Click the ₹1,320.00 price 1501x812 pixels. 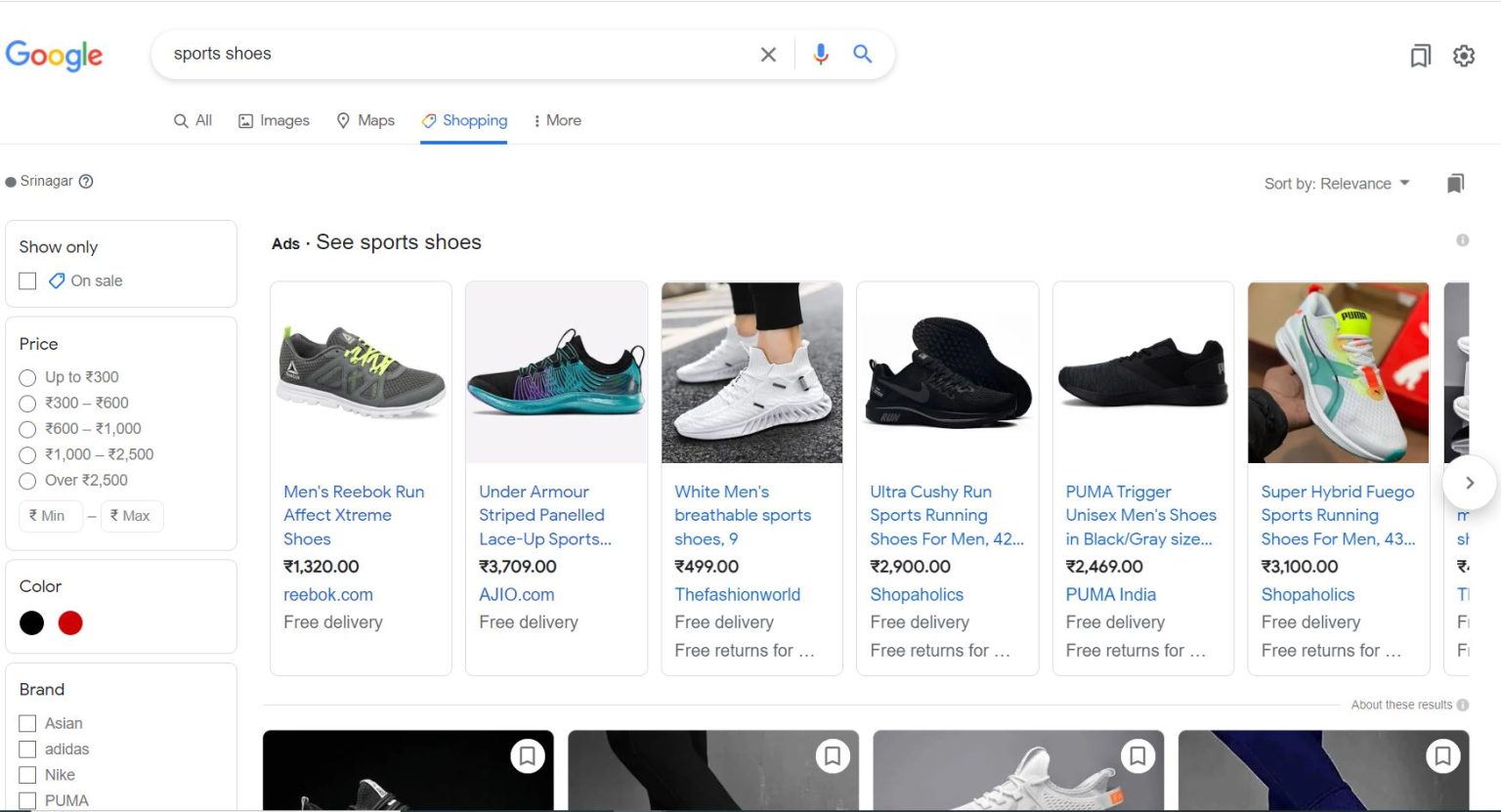322,567
